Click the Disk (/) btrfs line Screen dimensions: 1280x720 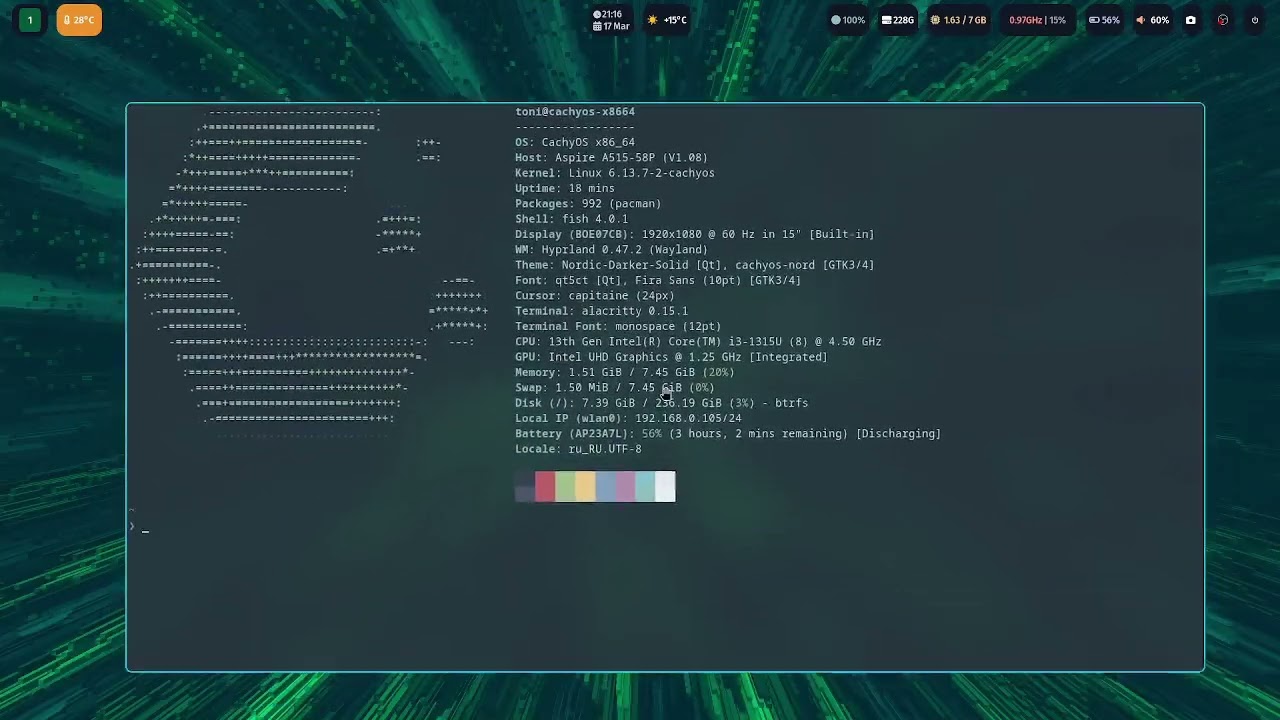661,403
